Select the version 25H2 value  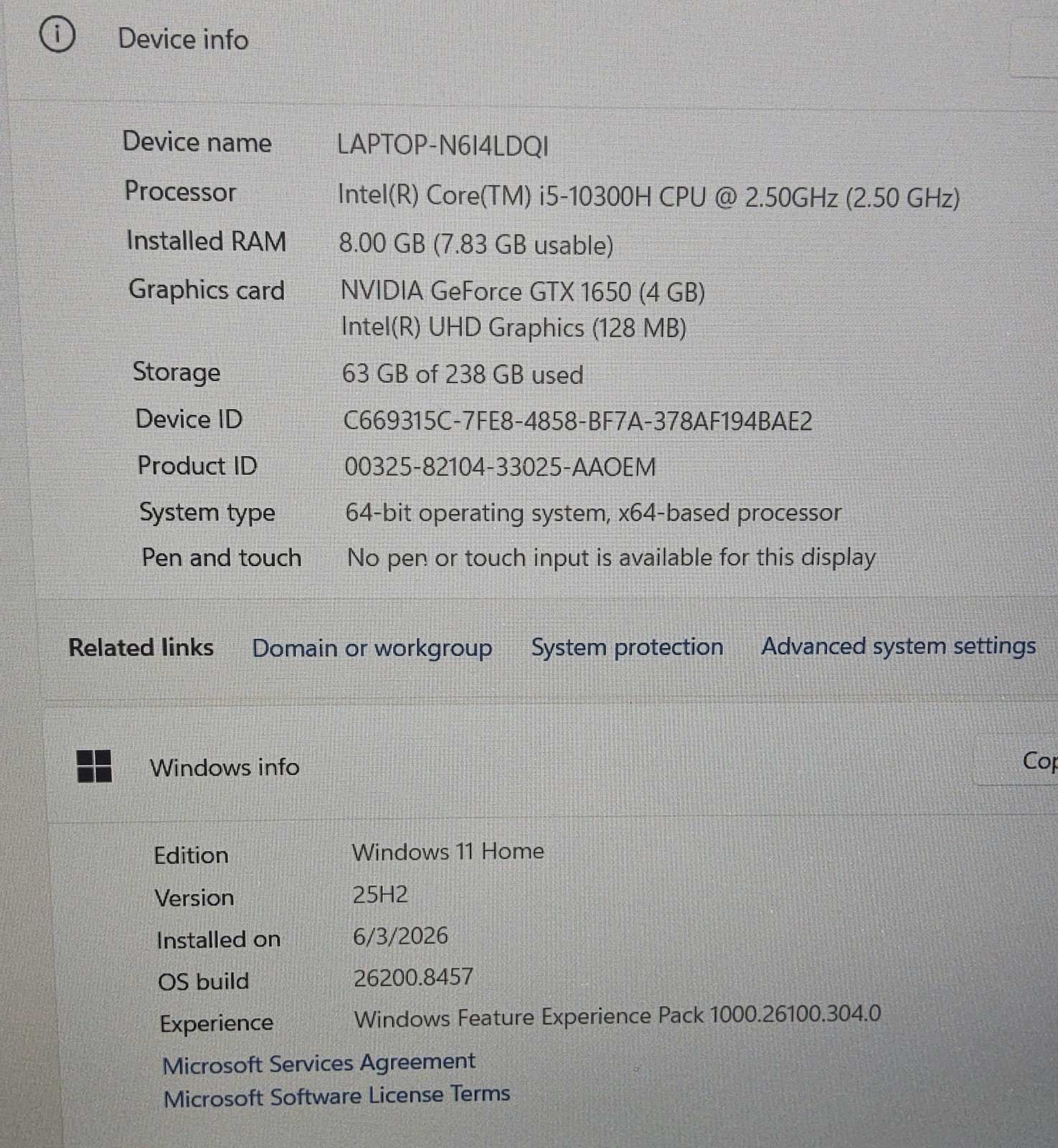click(380, 894)
